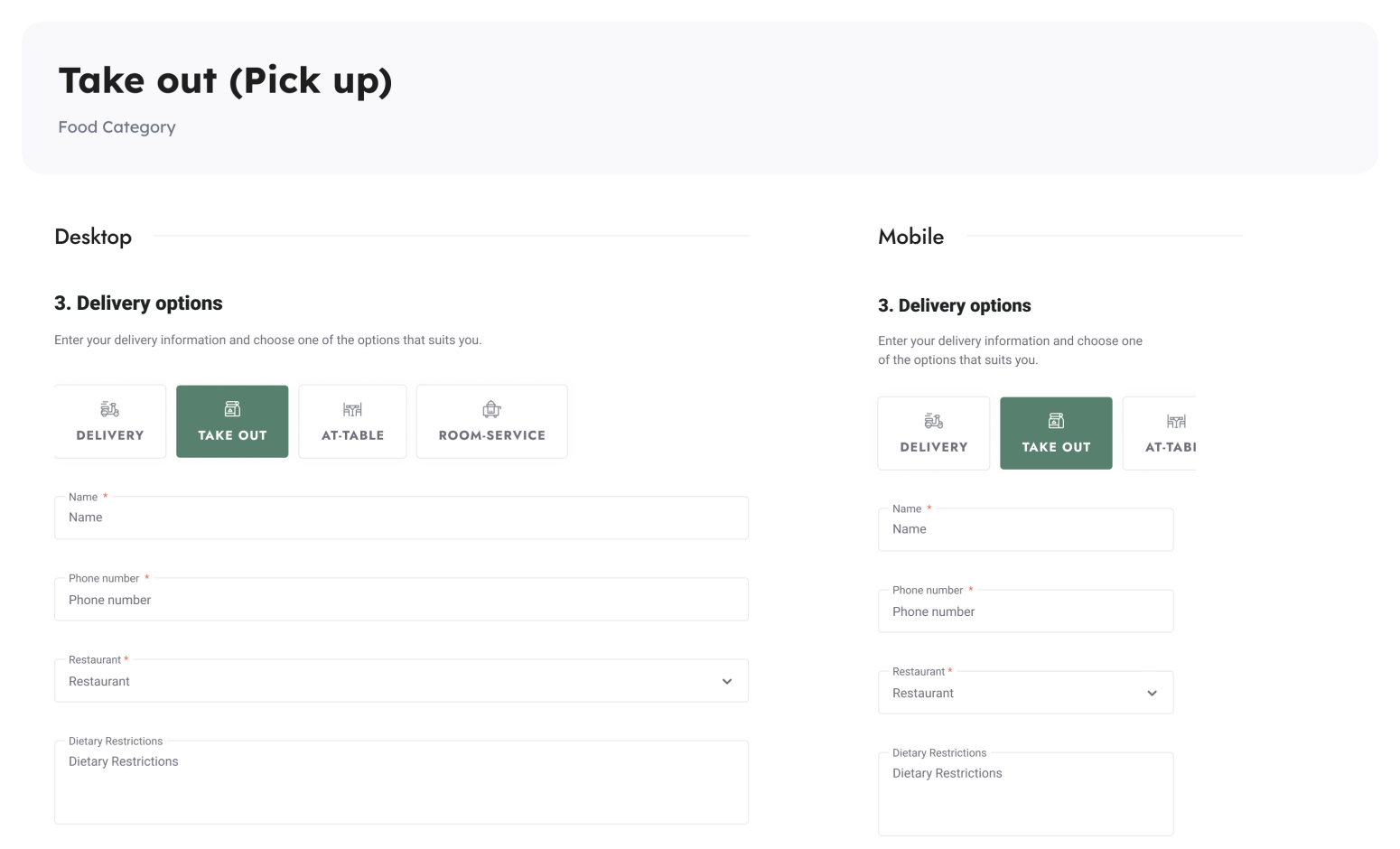1400x849 pixels.
Task: Click the Mobile 'Phone number *' floating label
Action: pos(932,590)
